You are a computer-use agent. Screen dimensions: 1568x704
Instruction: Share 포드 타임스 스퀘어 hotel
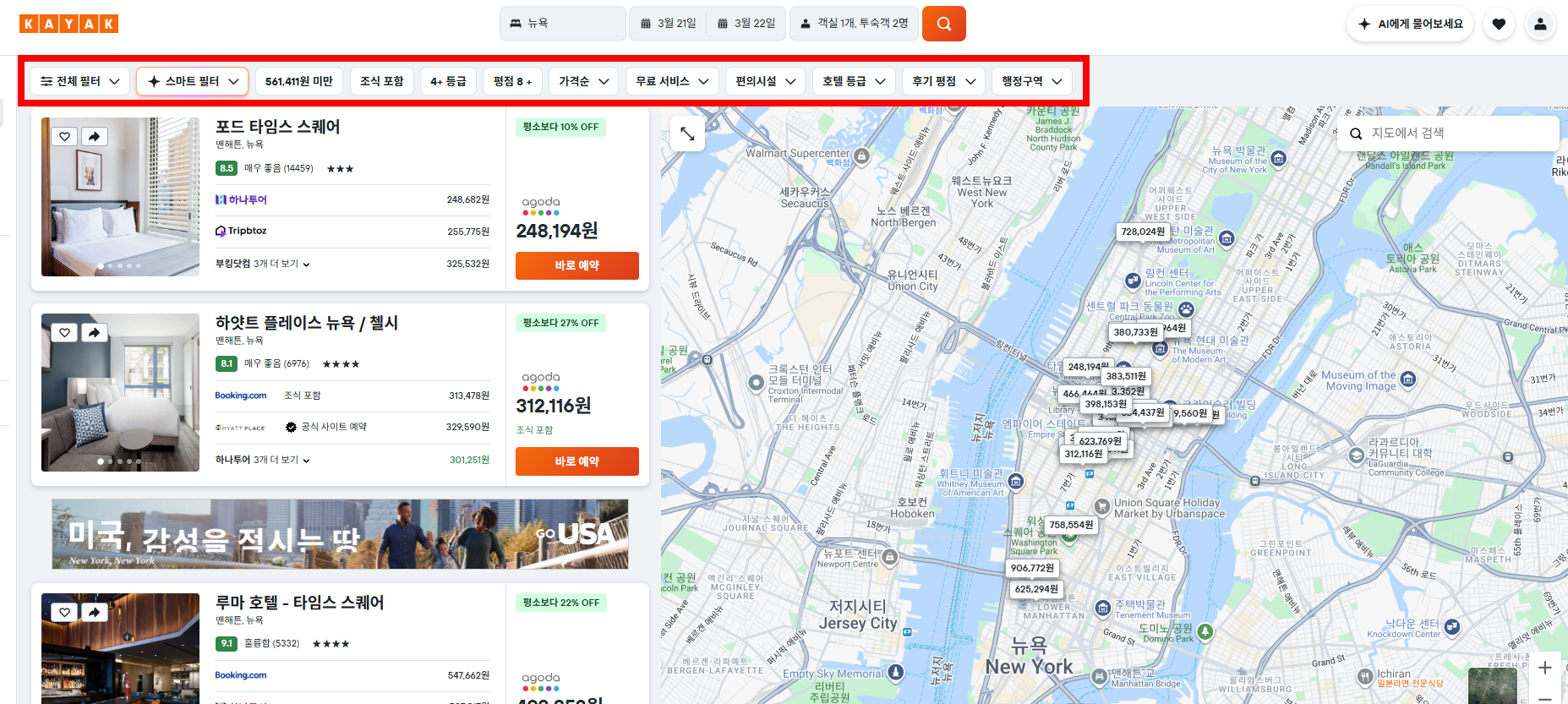94,136
